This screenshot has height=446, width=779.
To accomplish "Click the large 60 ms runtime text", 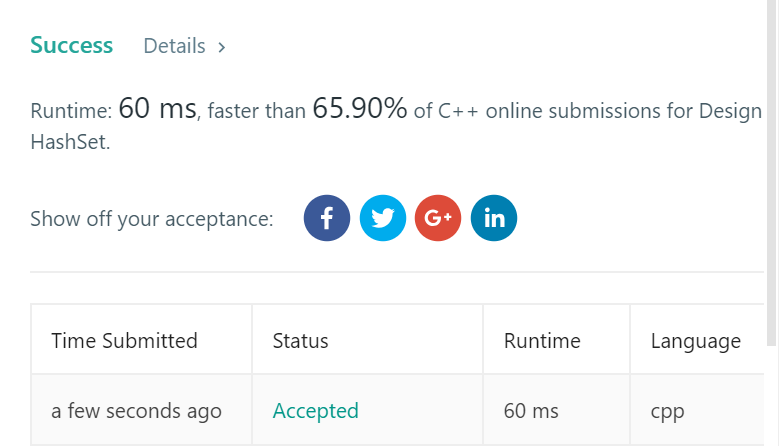I will 157,108.
